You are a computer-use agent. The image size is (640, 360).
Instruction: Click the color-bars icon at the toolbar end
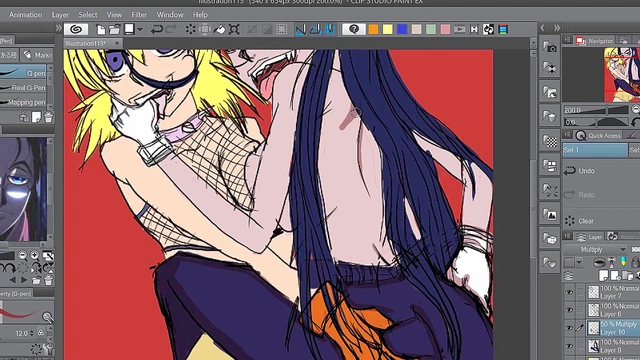pyautogui.click(x=503, y=29)
